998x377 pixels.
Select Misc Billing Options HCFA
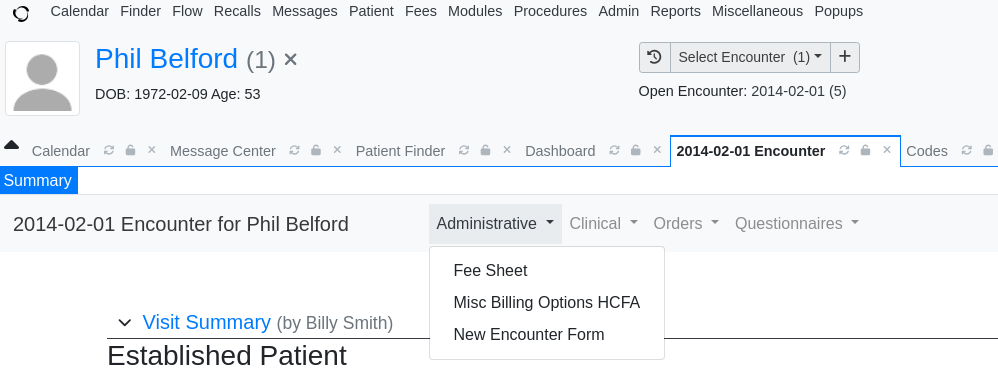tap(547, 302)
